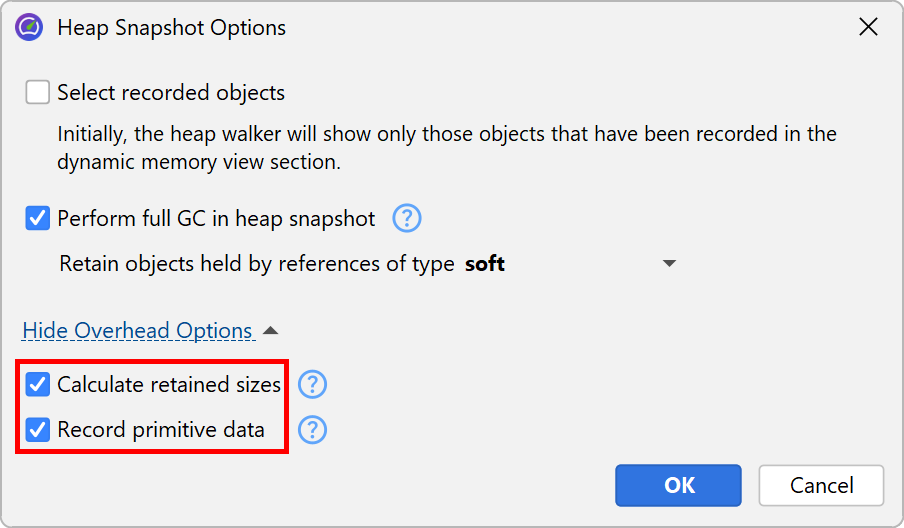This screenshot has height=528, width=904.
Task: Collapse overhead options using the triangle arrow
Action: pyautogui.click(x=271, y=331)
